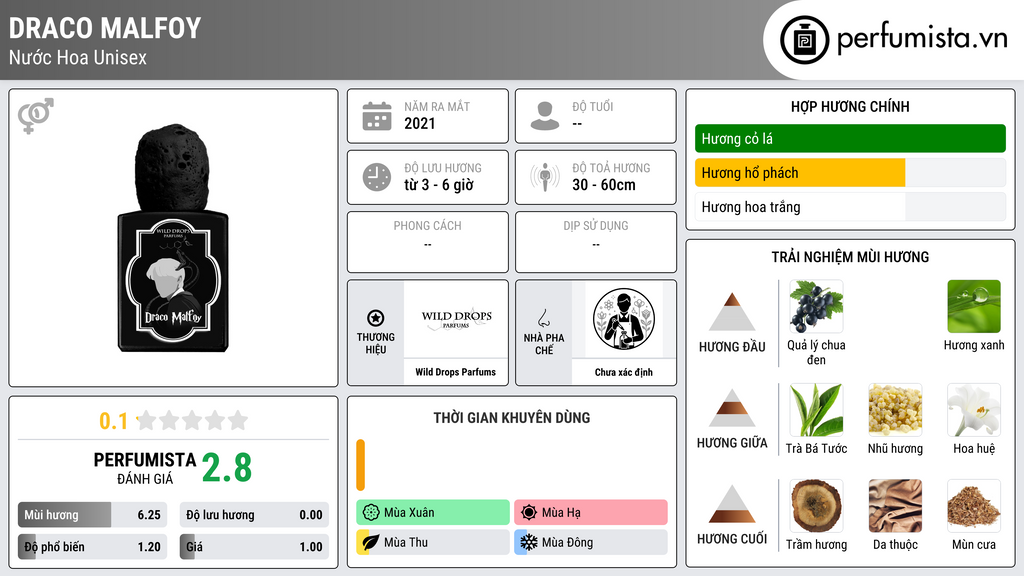This screenshot has width=1024, height=576.
Task: Open the Nhũ hương note image
Action: 895,410
